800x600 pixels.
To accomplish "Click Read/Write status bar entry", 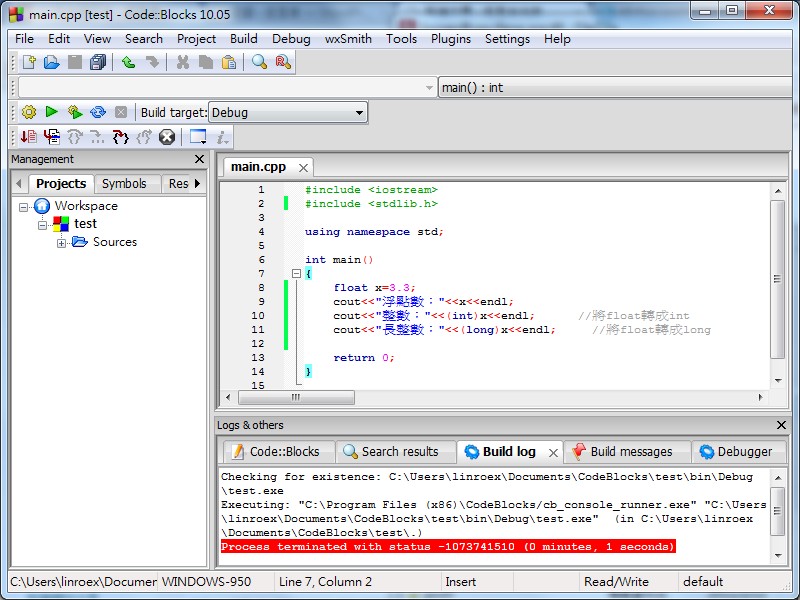I will (616, 582).
